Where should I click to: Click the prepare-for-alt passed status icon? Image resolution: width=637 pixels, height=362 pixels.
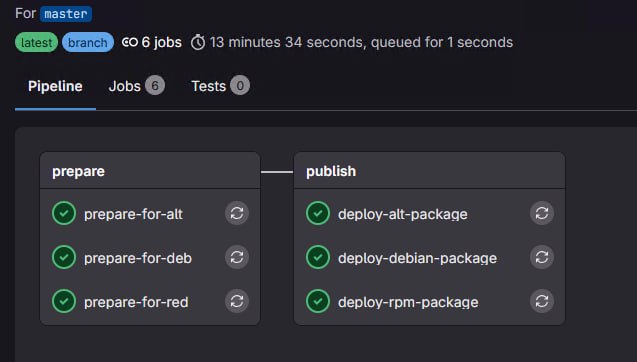click(x=64, y=213)
